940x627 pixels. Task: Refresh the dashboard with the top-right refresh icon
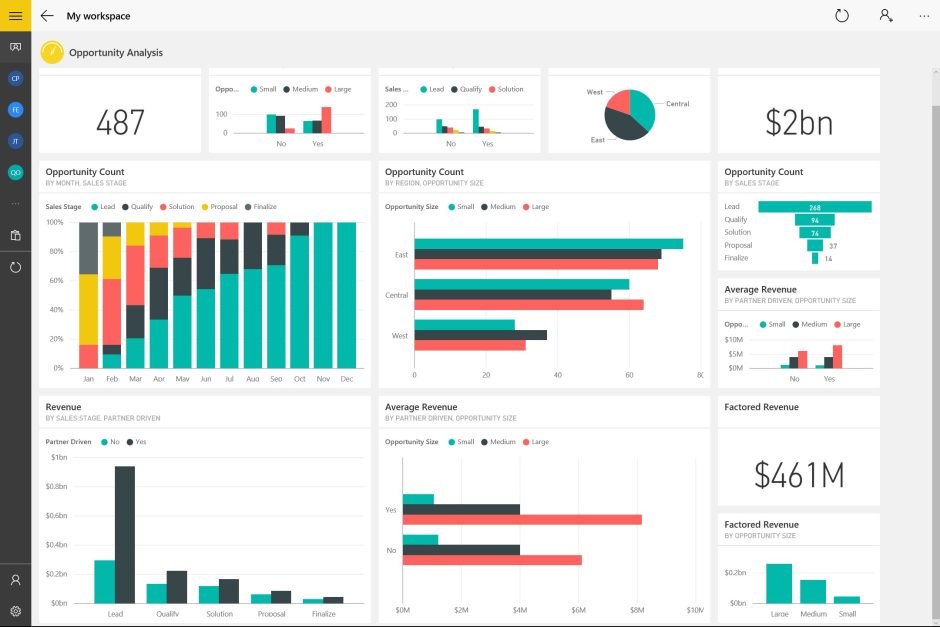(842, 15)
